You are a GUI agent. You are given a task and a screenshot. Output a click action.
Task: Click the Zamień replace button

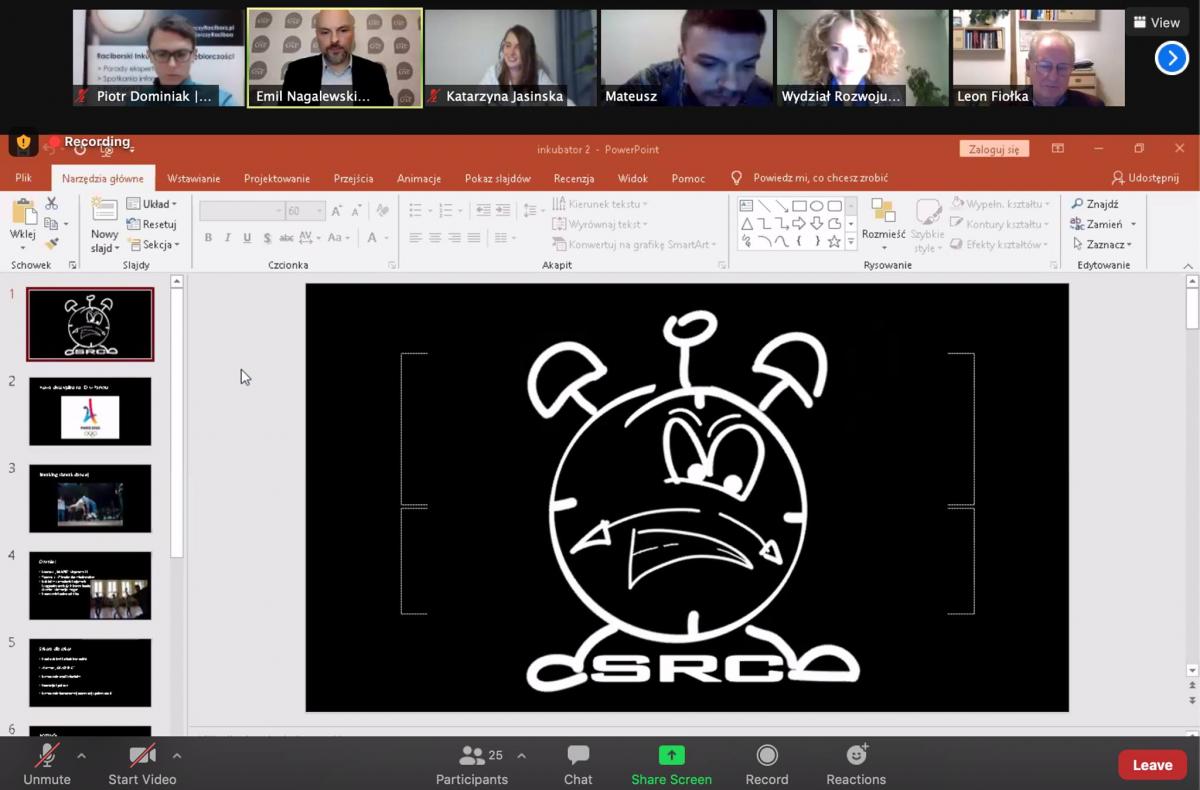point(1096,224)
